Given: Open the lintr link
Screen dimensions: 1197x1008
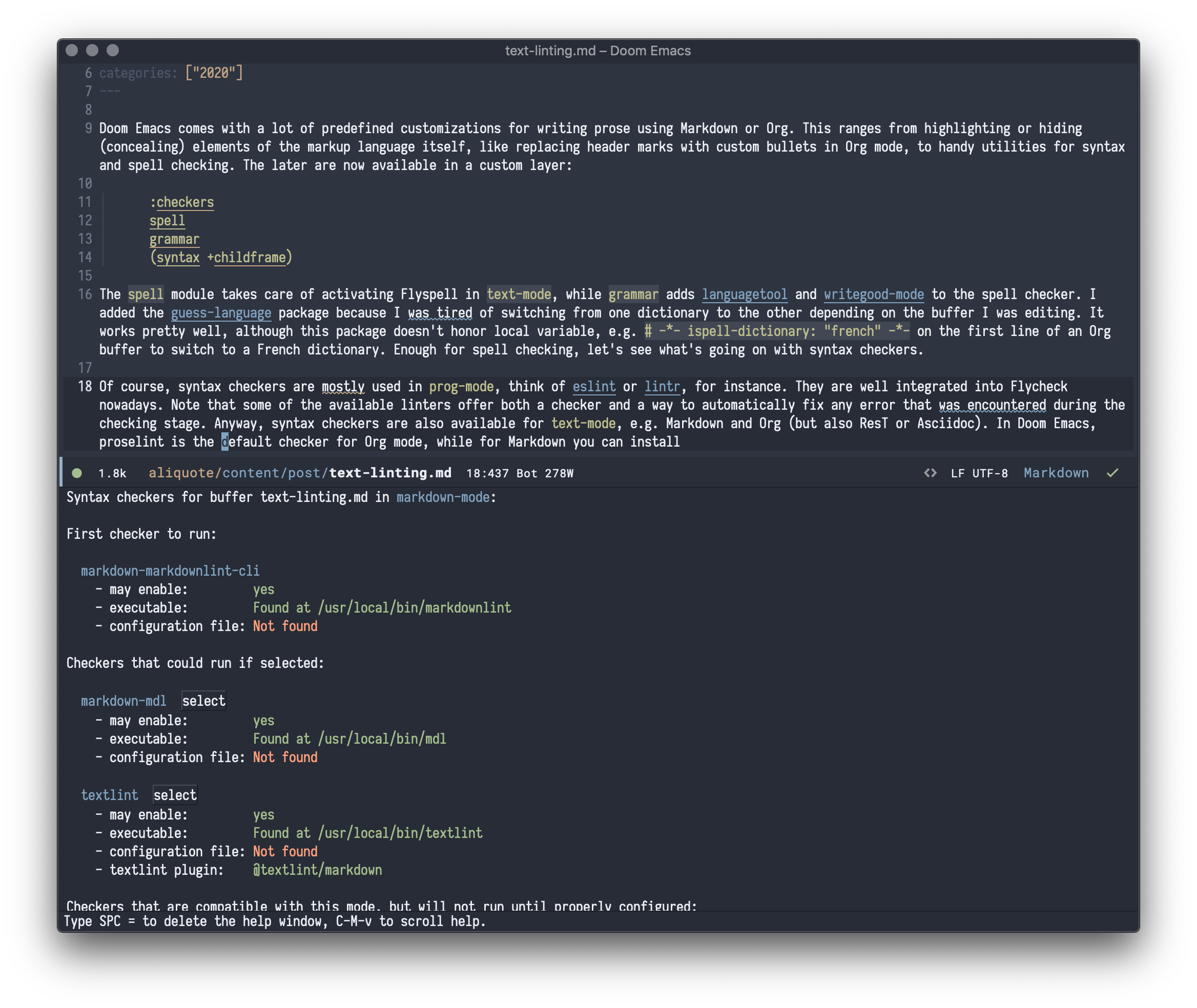Looking at the screenshot, I should click(x=662, y=386).
